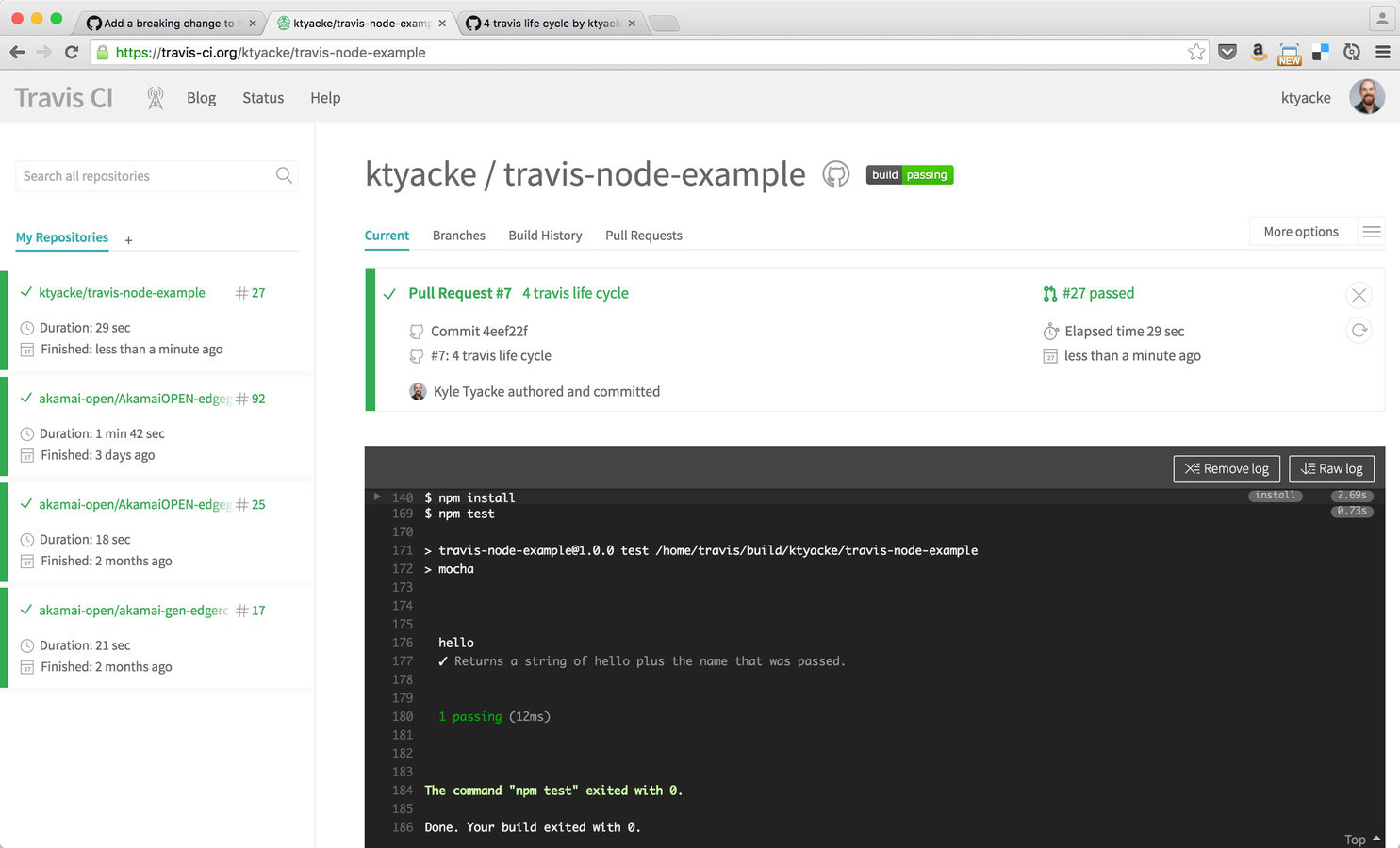The height and width of the screenshot is (848, 1400).
Task: Click the Remove log button
Action: 1227,468
